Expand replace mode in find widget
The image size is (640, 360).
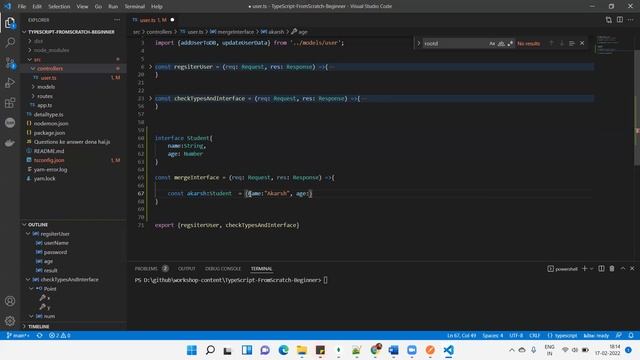[418, 43]
